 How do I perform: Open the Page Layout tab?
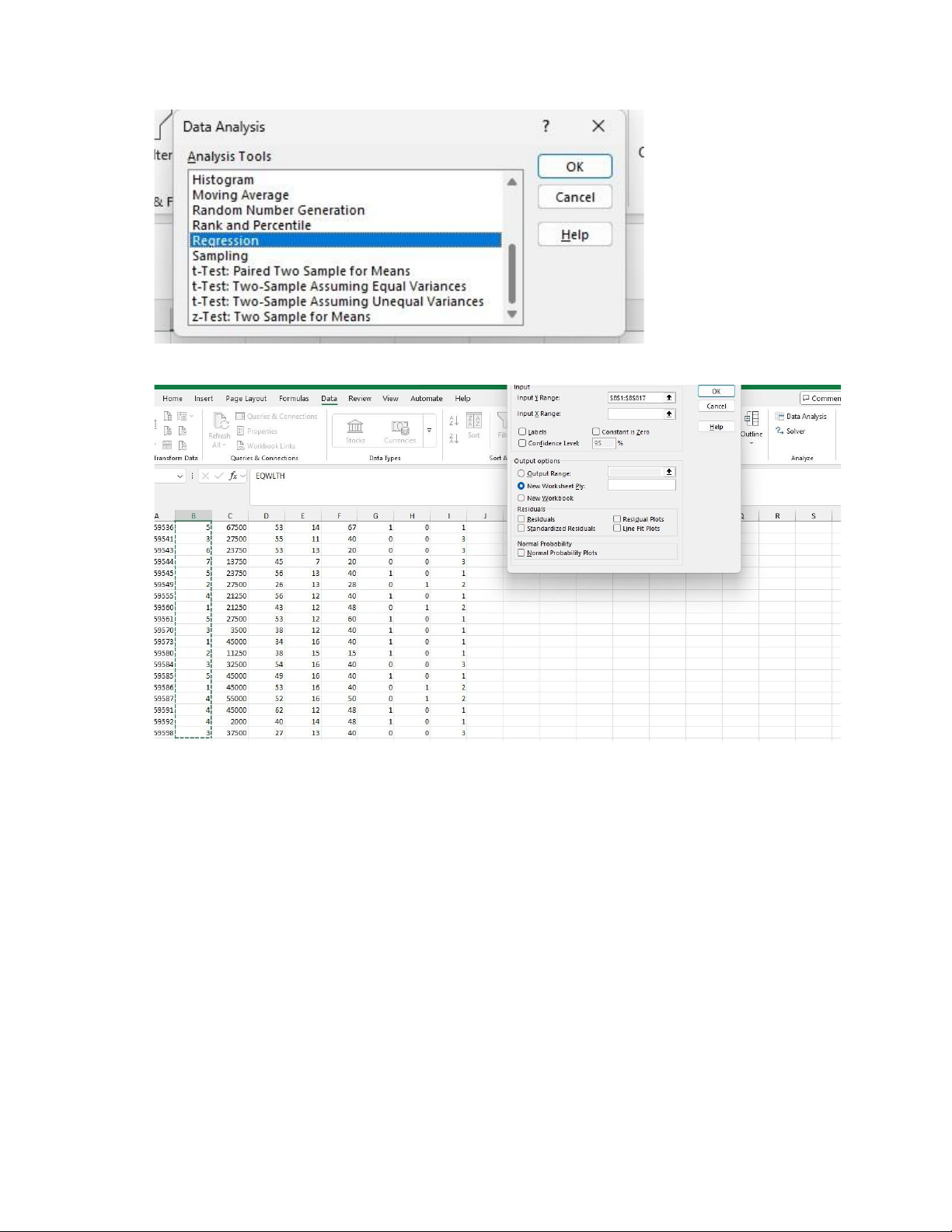tap(246, 399)
